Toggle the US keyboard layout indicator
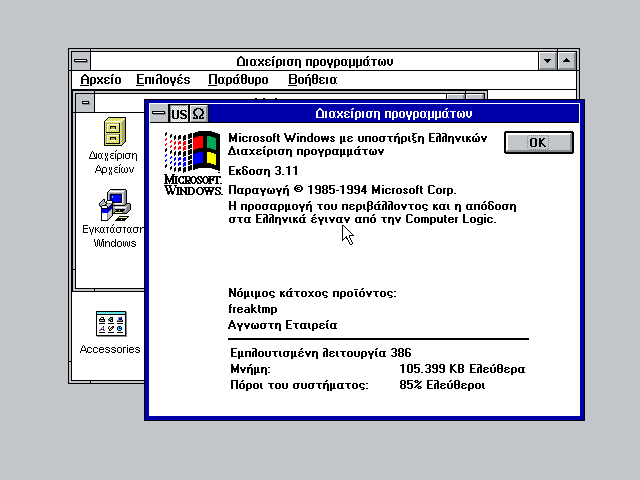 (179, 114)
